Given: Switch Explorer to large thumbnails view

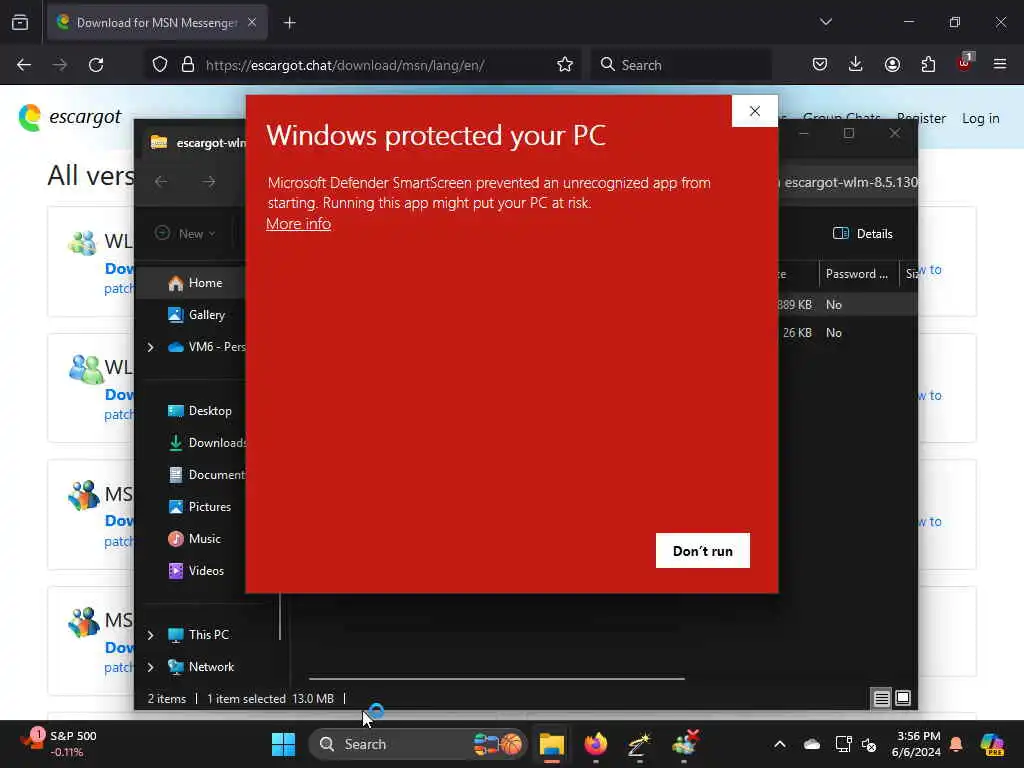Looking at the screenshot, I should [903, 698].
